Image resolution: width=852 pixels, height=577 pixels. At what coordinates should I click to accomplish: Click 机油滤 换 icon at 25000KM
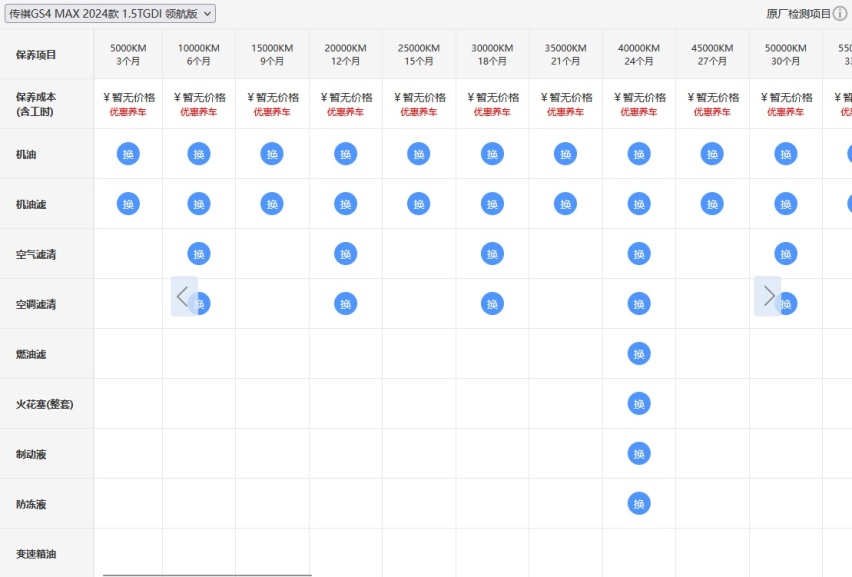click(x=419, y=204)
